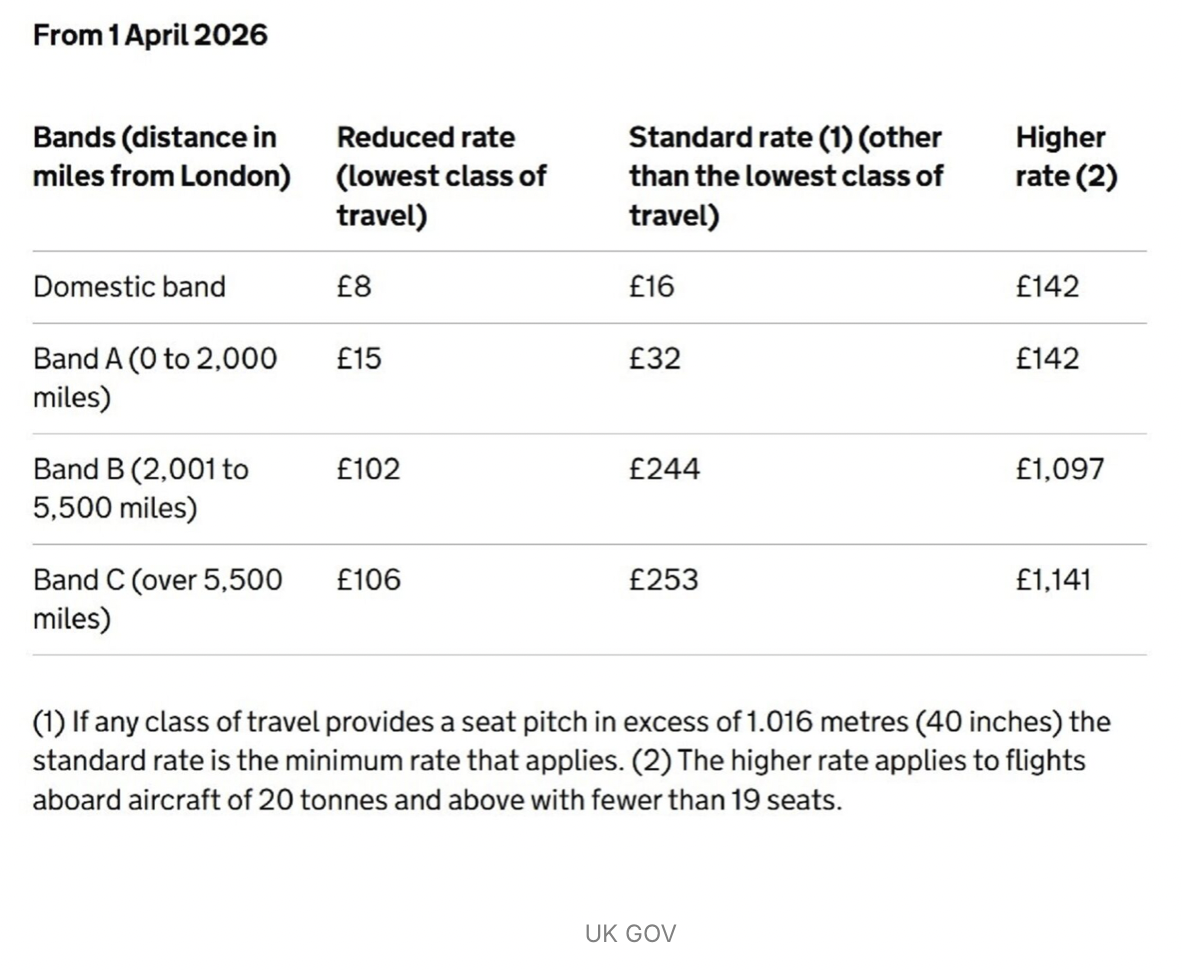The image size is (1182, 970).
Task: Click the "Domestic band" row label
Action: point(129,287)
